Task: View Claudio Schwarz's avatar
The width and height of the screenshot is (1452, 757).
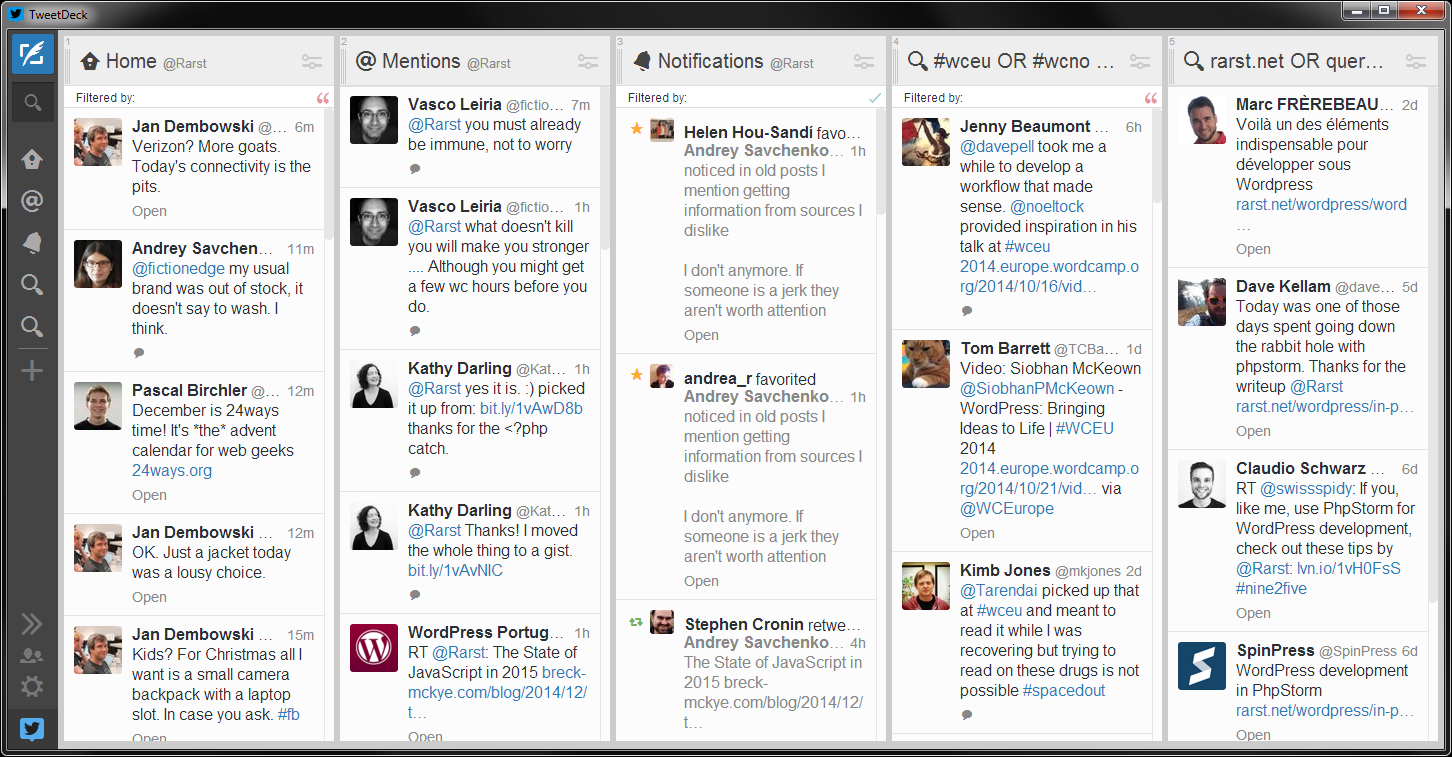Action: 1202,484
